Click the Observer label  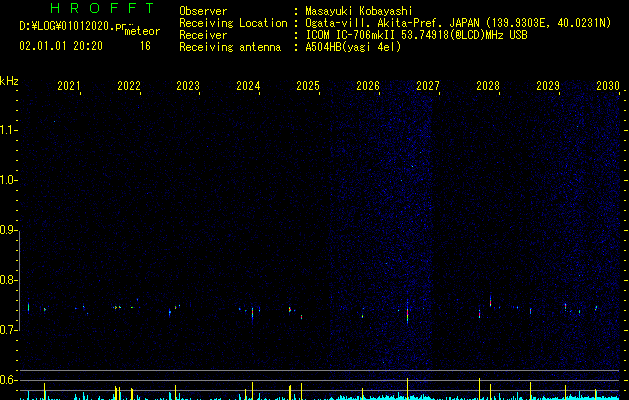(203, 11)
